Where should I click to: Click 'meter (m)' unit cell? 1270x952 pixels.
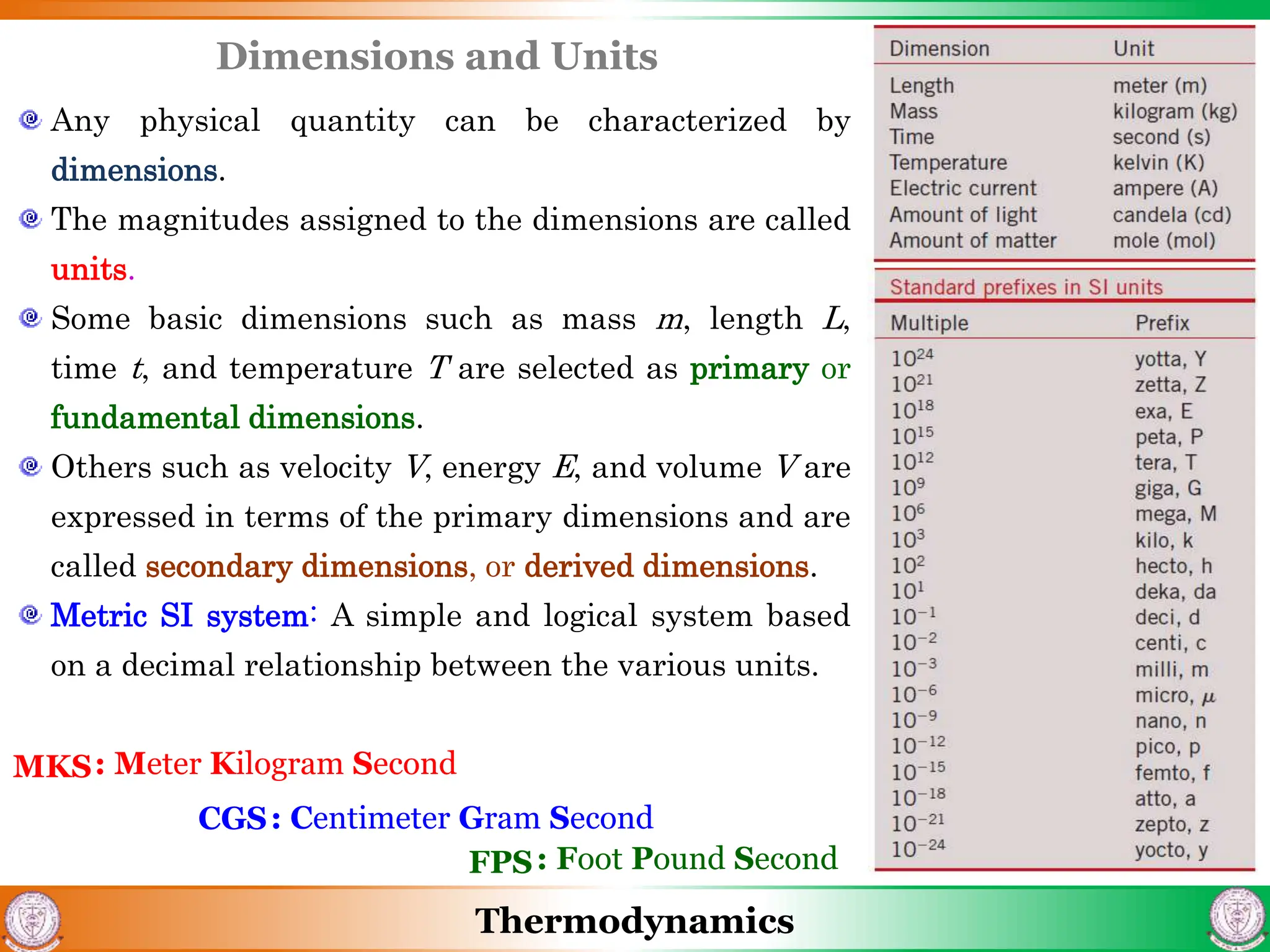tap(1160, 86)
